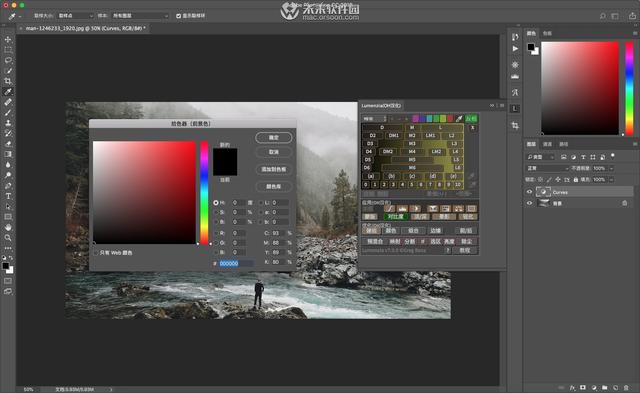
Task: Select the Rectangle shape tool
Action: 8,217
